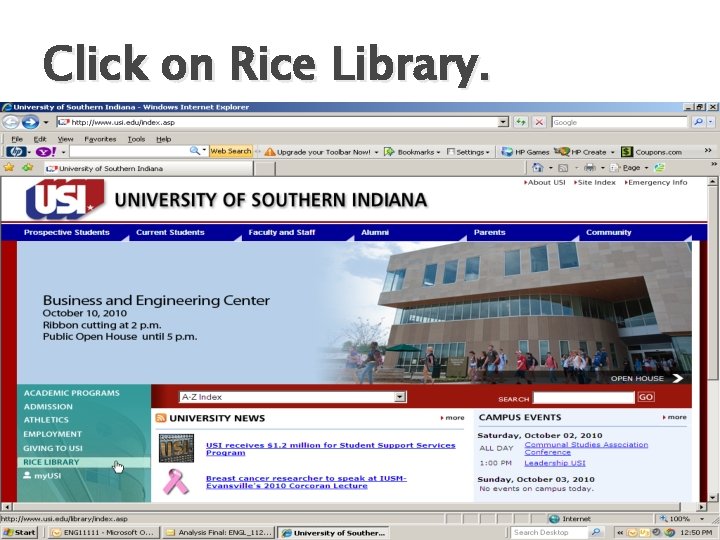Viewport: 720px width, 540px height.
Task: Open the Edit menu
Action: point(39,139)
